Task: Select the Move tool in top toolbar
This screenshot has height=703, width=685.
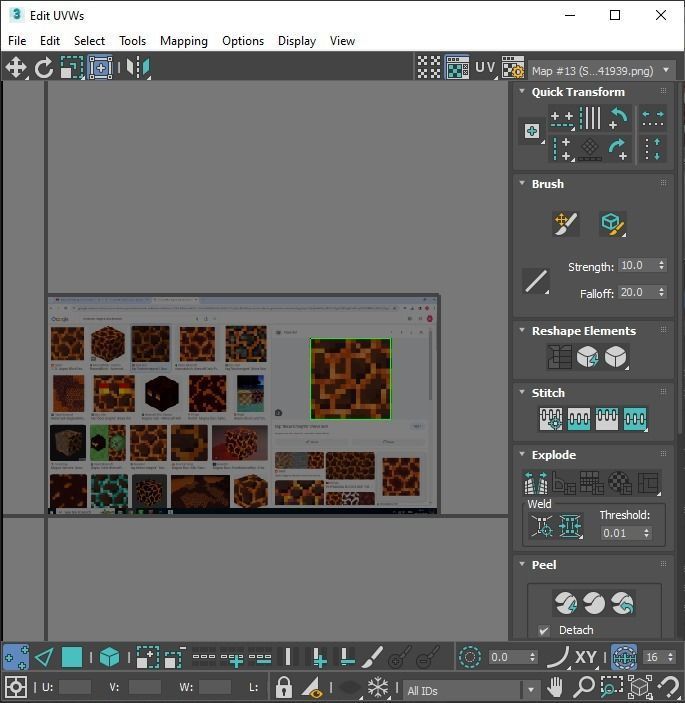Action: (x=16, y=68)
